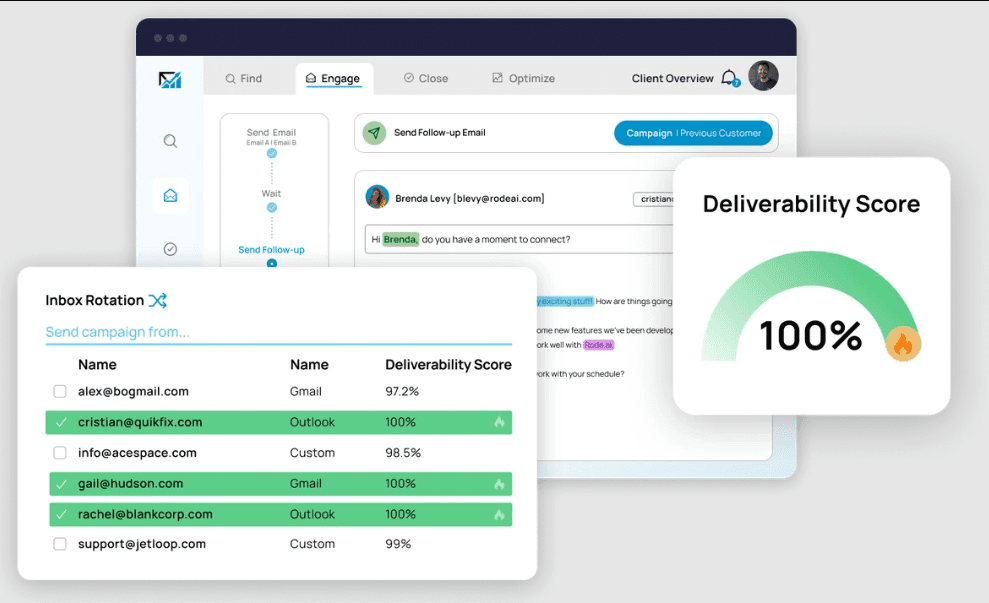Switch to the Find tab

point(243,77)
